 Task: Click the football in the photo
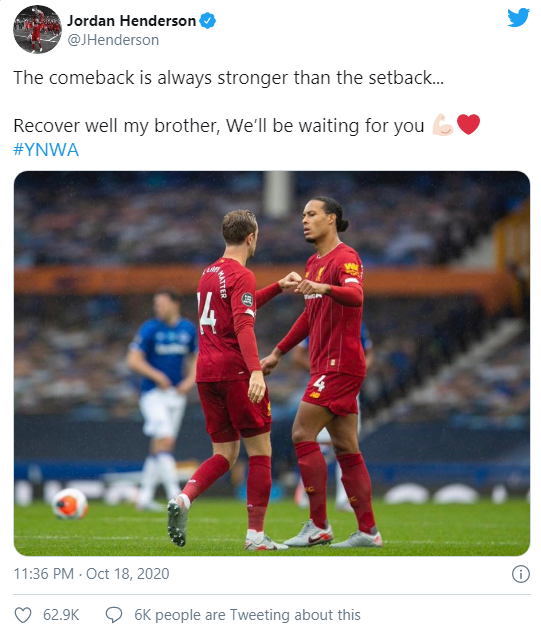(x=70, y=504)
